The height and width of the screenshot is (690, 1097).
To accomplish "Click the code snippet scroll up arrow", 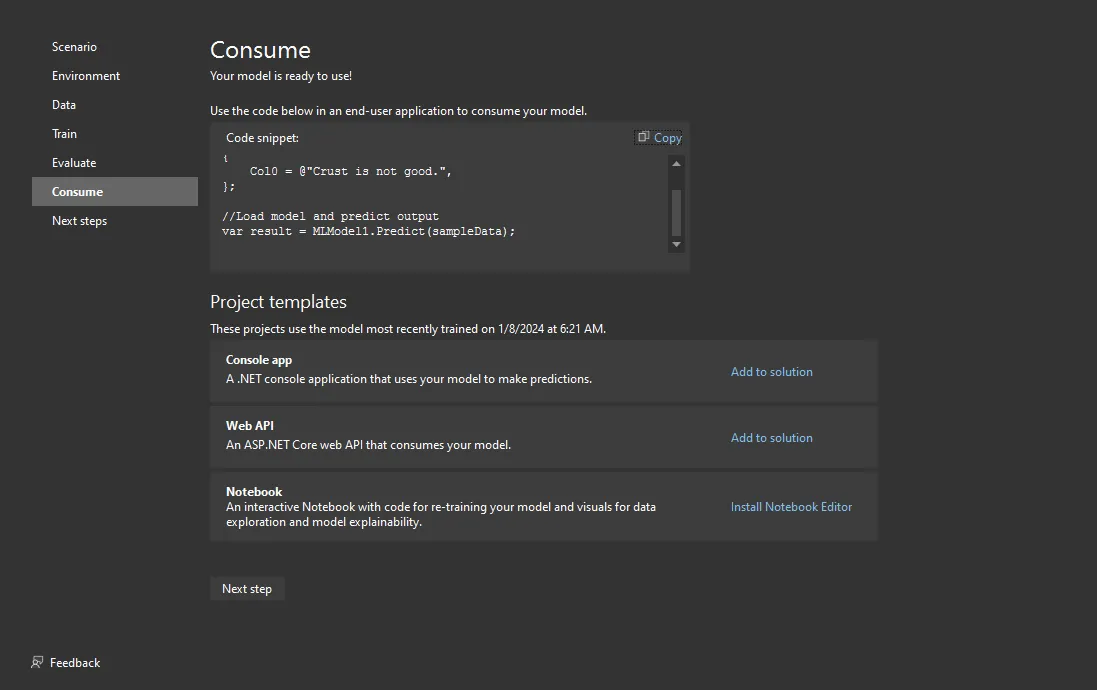I will pos(676,164).
